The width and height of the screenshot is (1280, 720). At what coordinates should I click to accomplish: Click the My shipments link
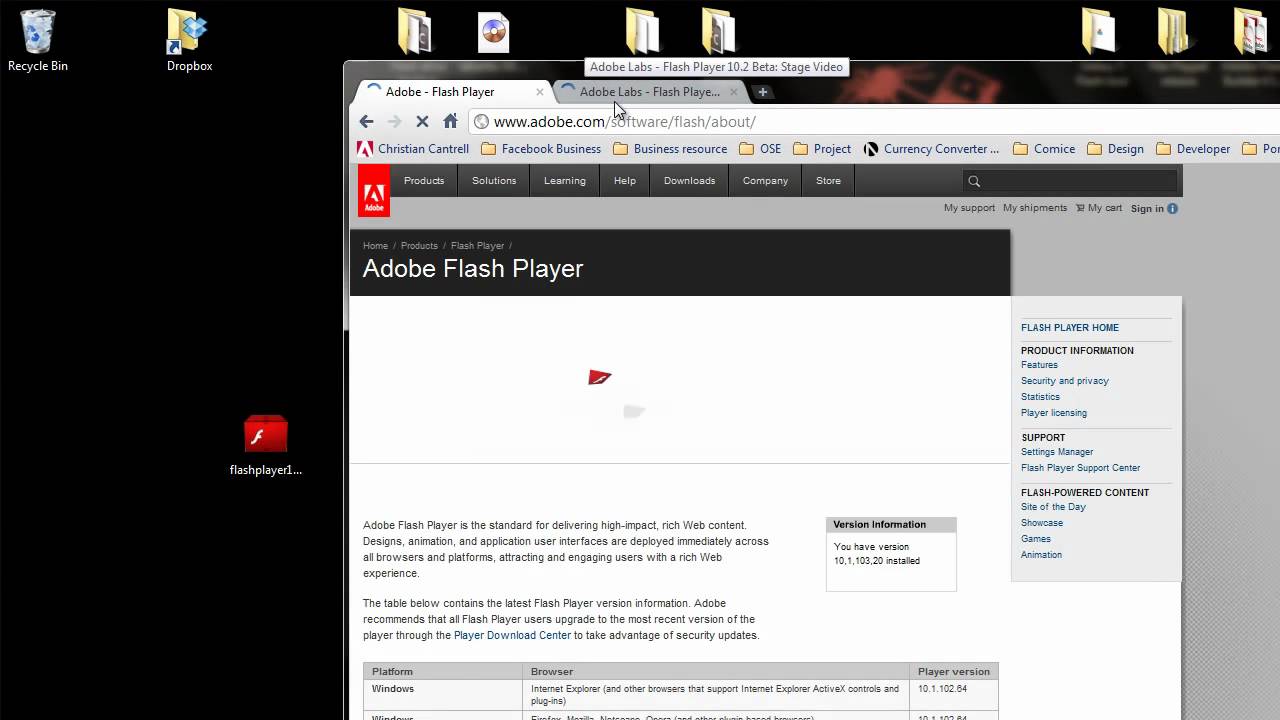[x=1035, y=208]
